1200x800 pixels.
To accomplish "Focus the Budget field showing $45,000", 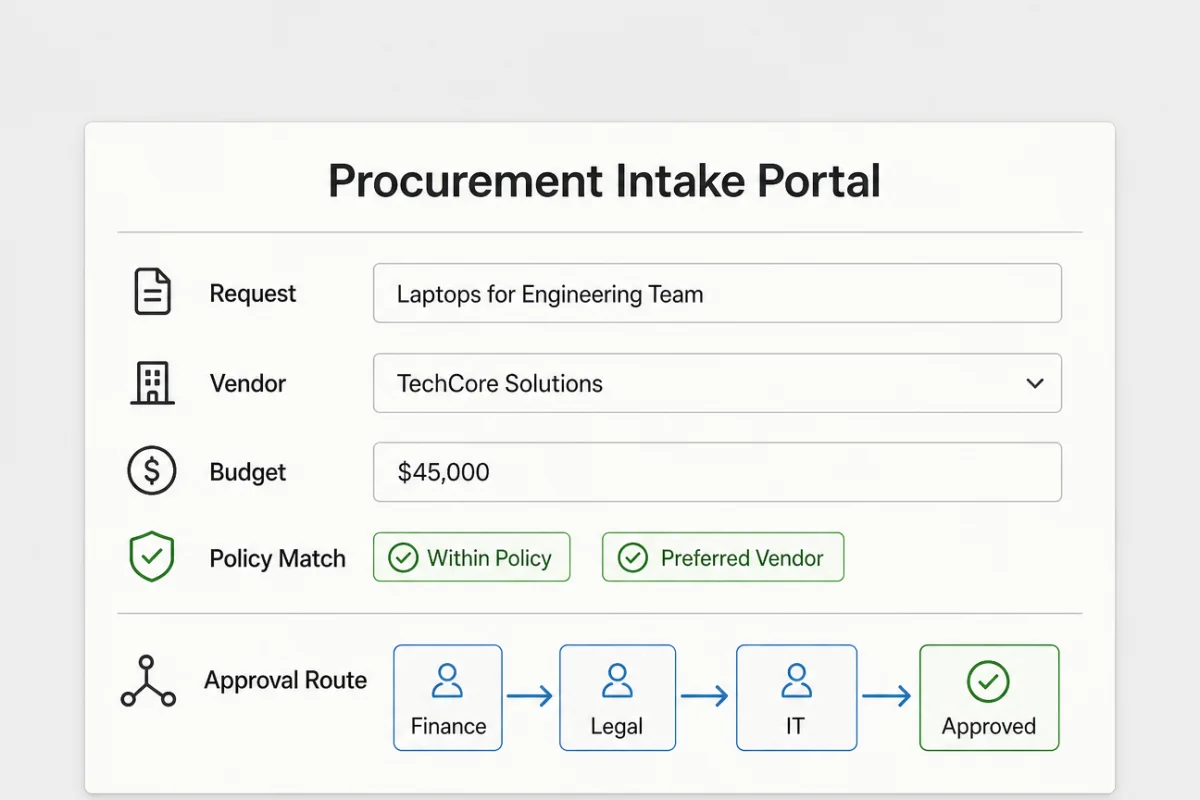I will [717, 472].
